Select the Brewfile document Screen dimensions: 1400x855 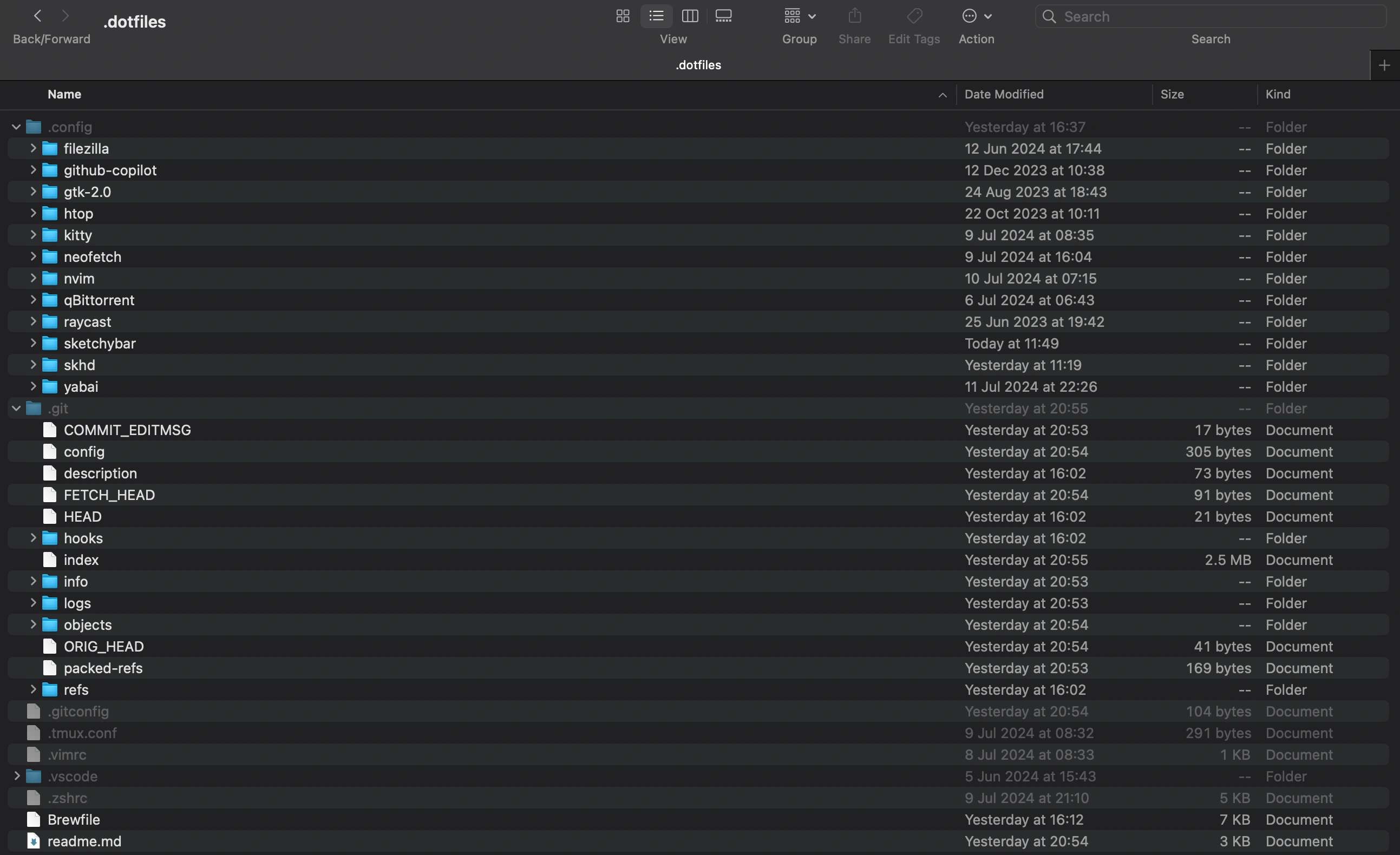click(74, 820)
